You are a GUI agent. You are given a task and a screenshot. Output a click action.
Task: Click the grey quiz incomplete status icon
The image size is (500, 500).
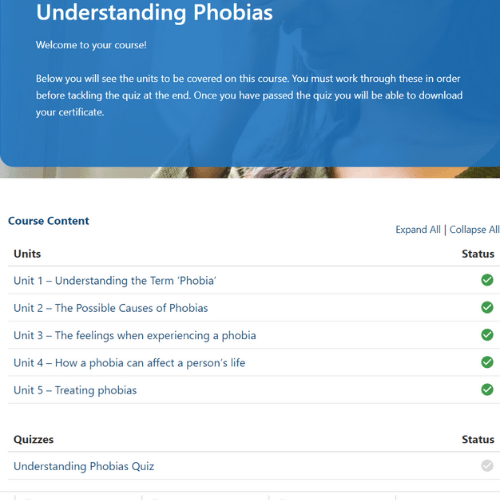click(487, 466)
